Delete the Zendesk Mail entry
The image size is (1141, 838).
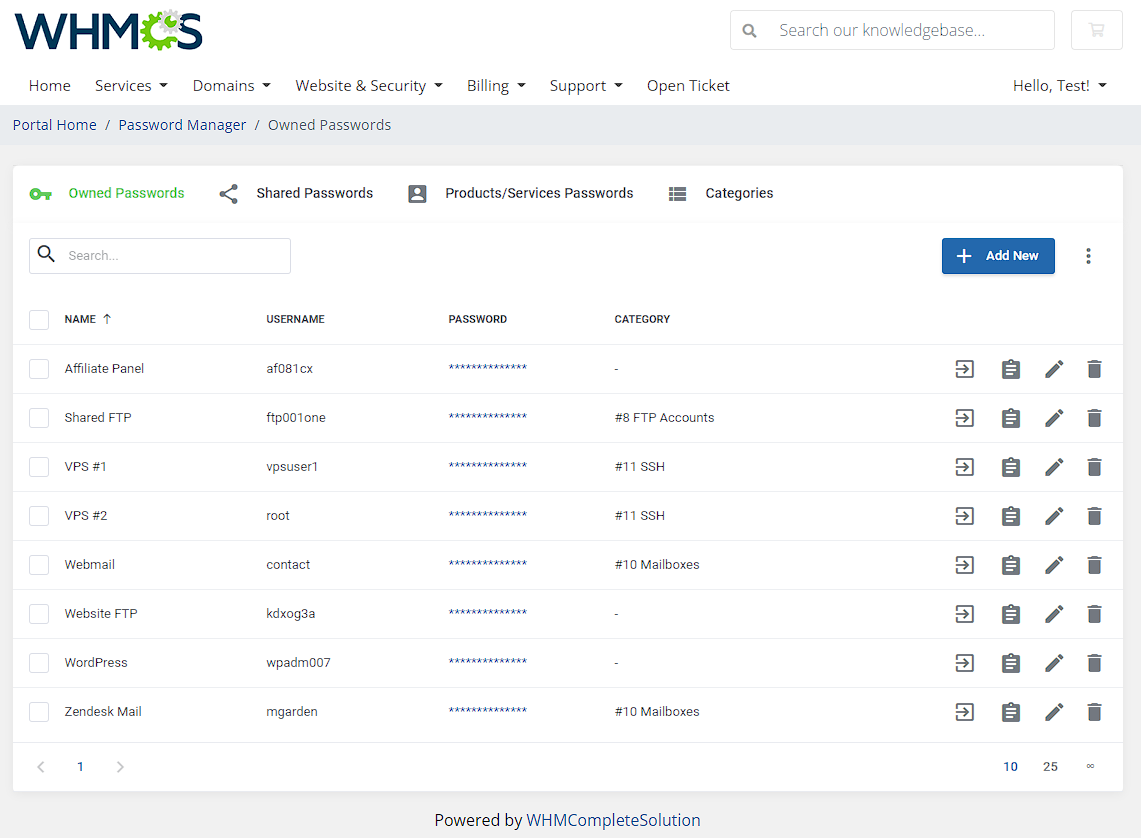(1094, 711)
